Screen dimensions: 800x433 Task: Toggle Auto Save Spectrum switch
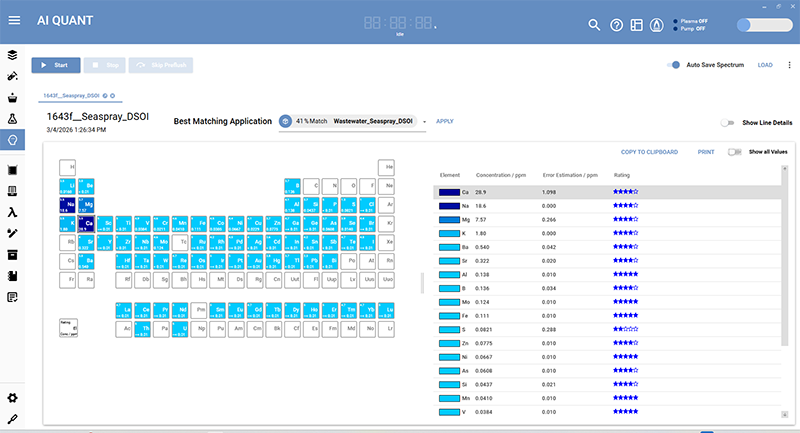click(x=674, y=65)
